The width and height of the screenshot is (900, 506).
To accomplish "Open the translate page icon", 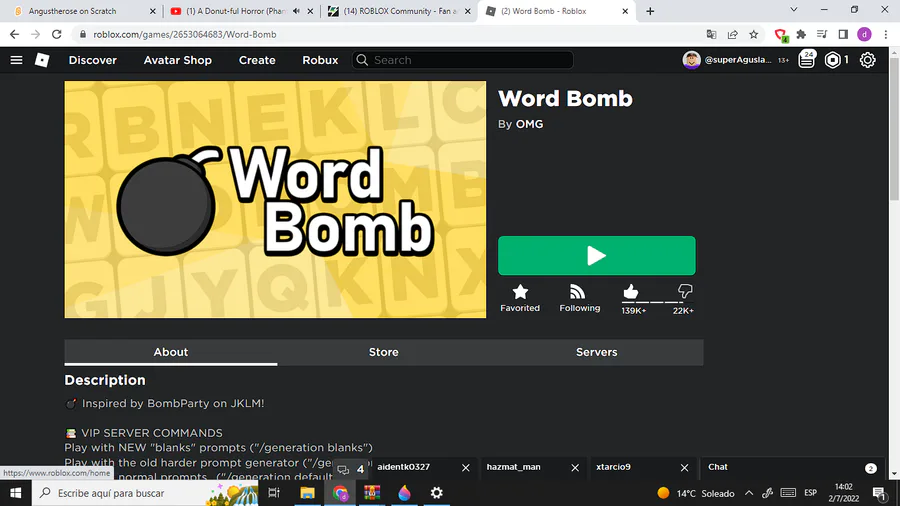I will point(711,34).
